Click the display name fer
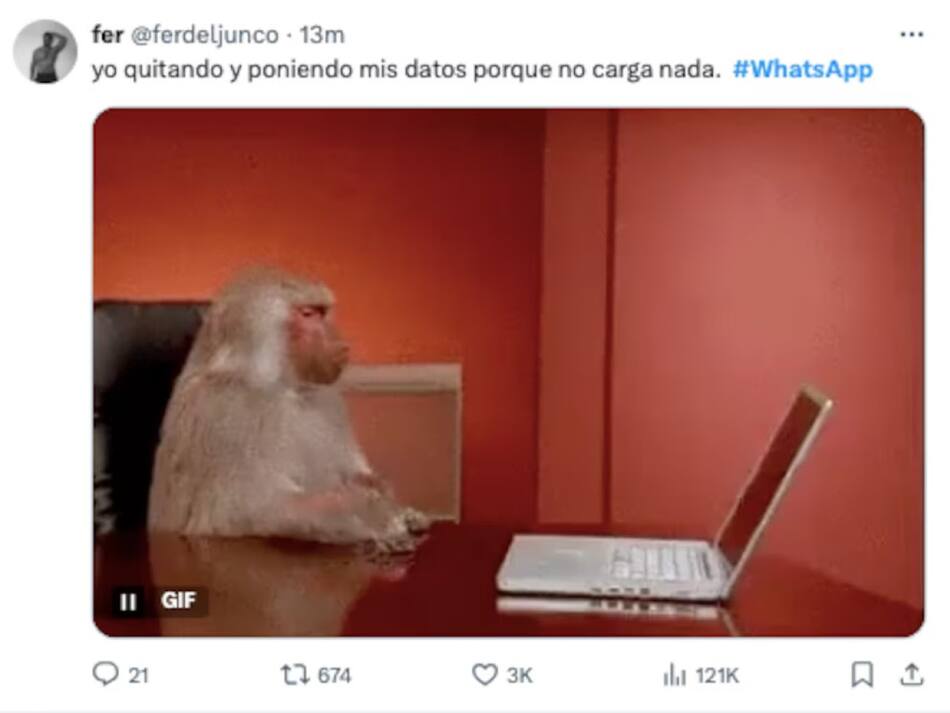950x713 pixels. coord(107,35)
